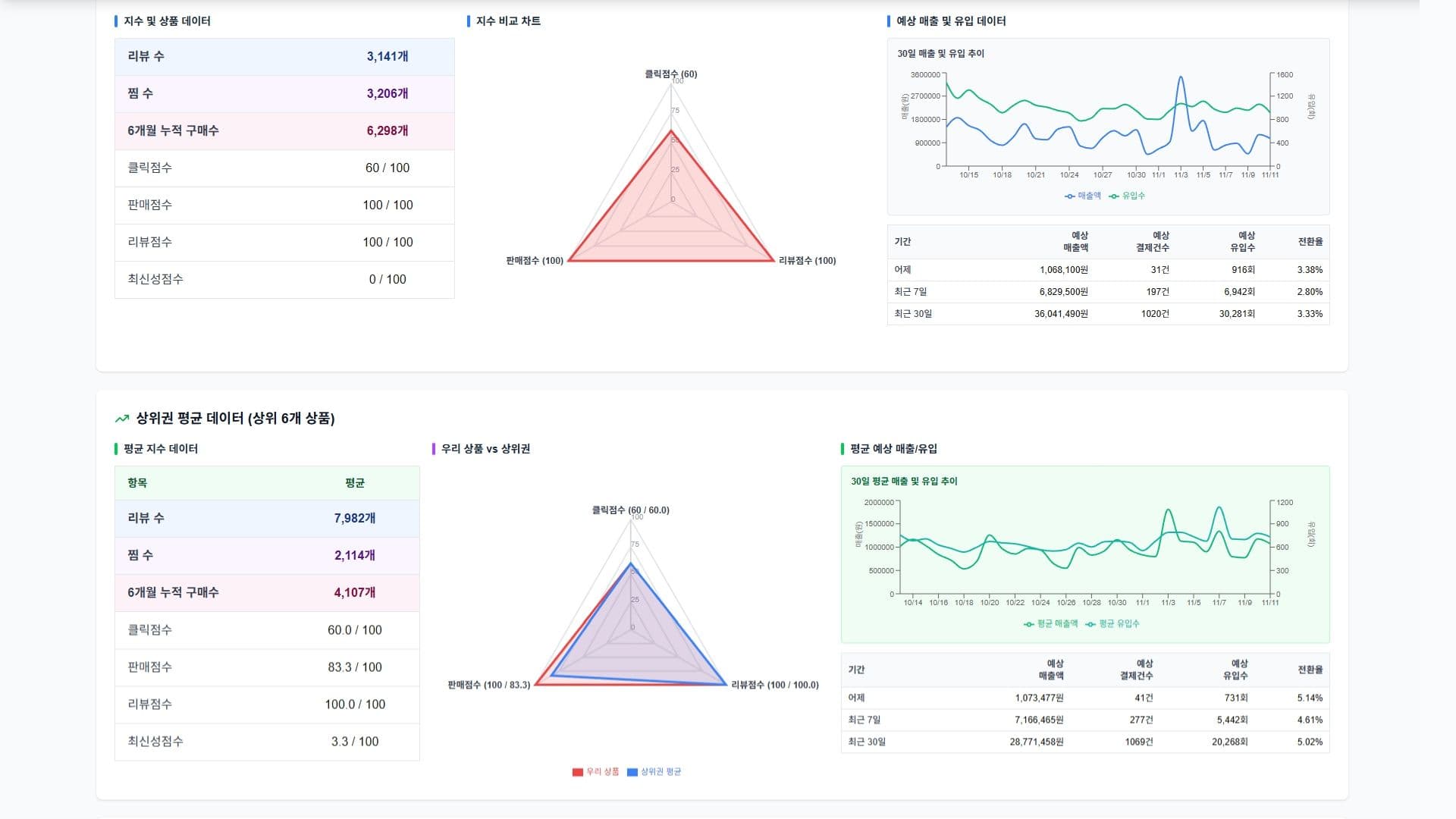The width and height of the screenshot is (1456, 819).
Task: Click the blue 매출액 legend marker
Action: click(x=1069, y=196)
